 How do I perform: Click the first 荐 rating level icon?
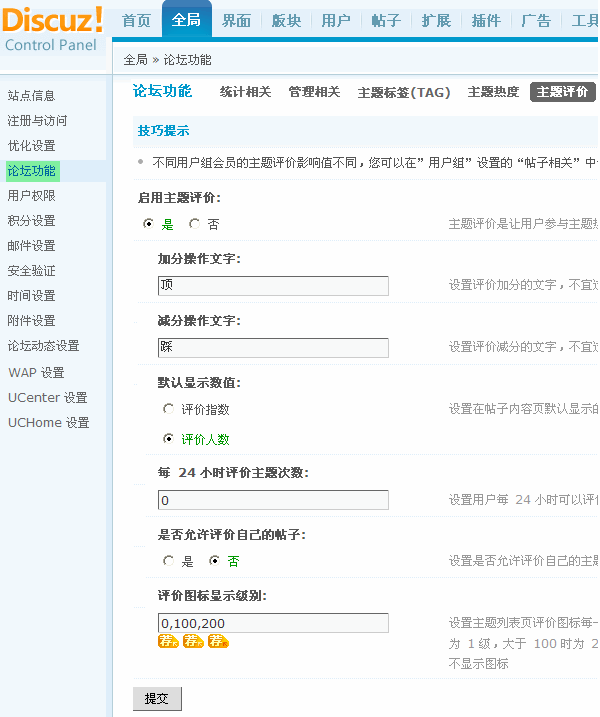click(x=168, y=641)
